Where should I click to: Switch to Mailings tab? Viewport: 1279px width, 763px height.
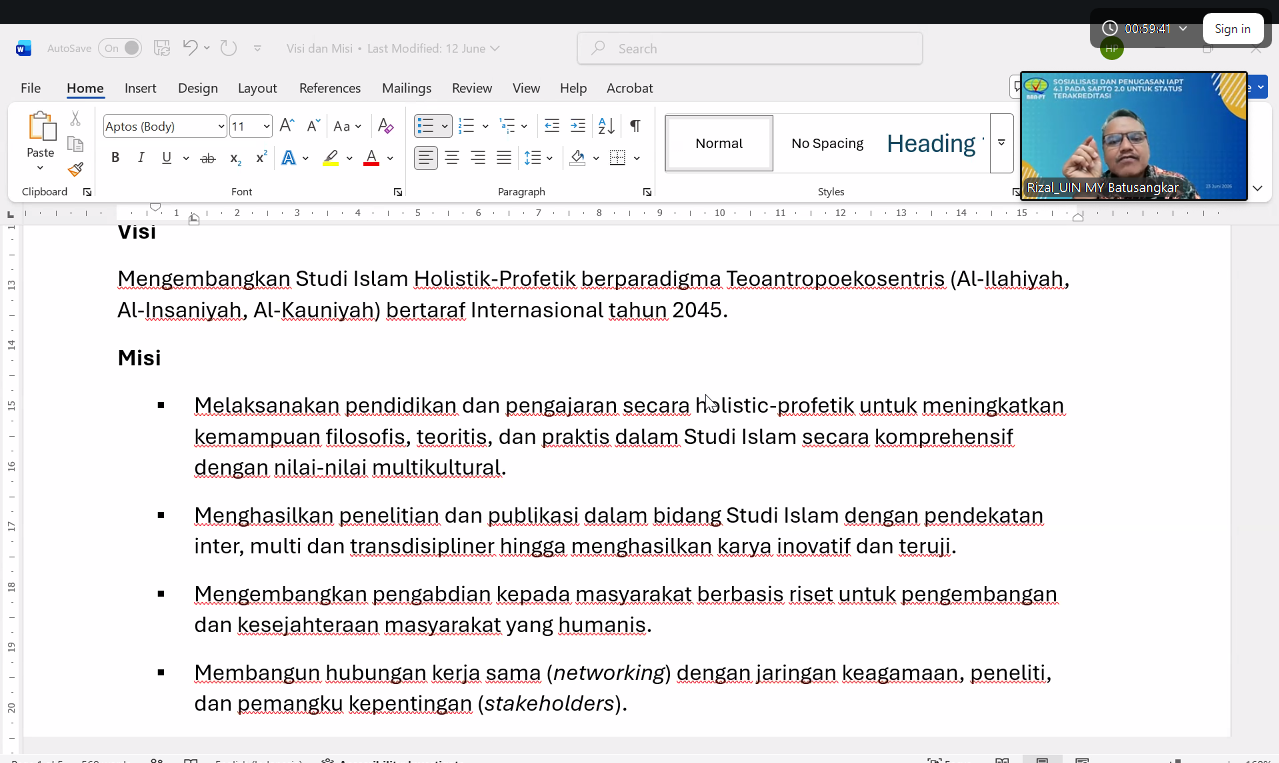[x=406, y=88]
